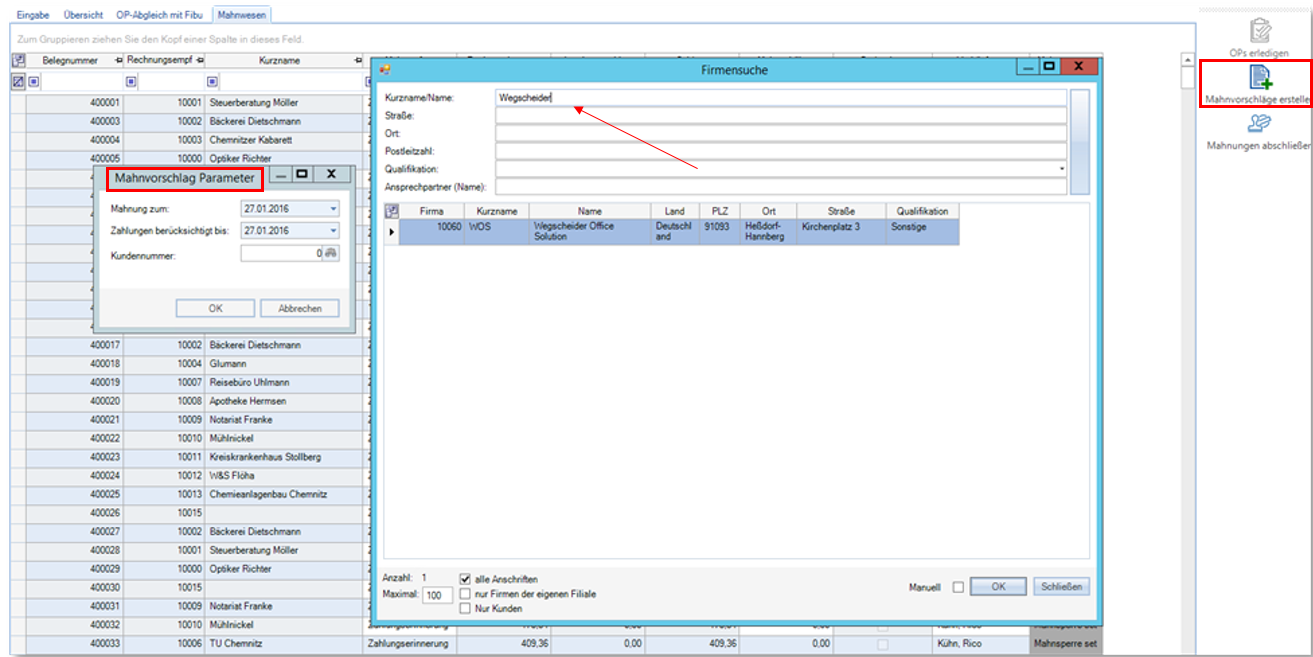Click Schließen in the Firmensuche window
The width and height of the screenshot is (1313, 657).
(1061, 587)
